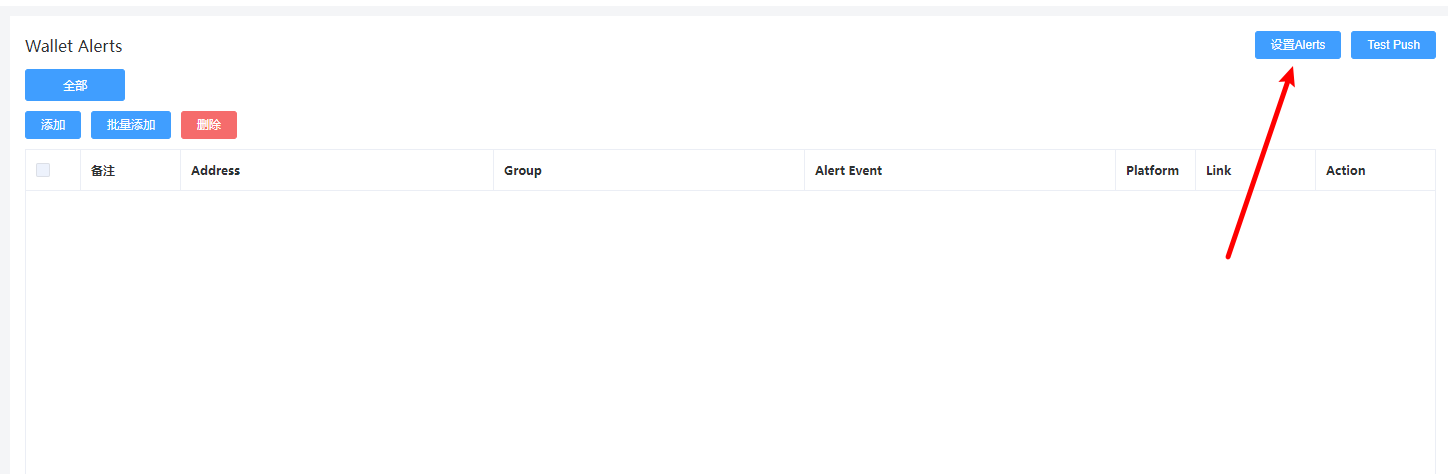This screenshot has height=474, width=1448.
Task: Toggle the select-all checkbox in table header
Action: click(43, 170)
